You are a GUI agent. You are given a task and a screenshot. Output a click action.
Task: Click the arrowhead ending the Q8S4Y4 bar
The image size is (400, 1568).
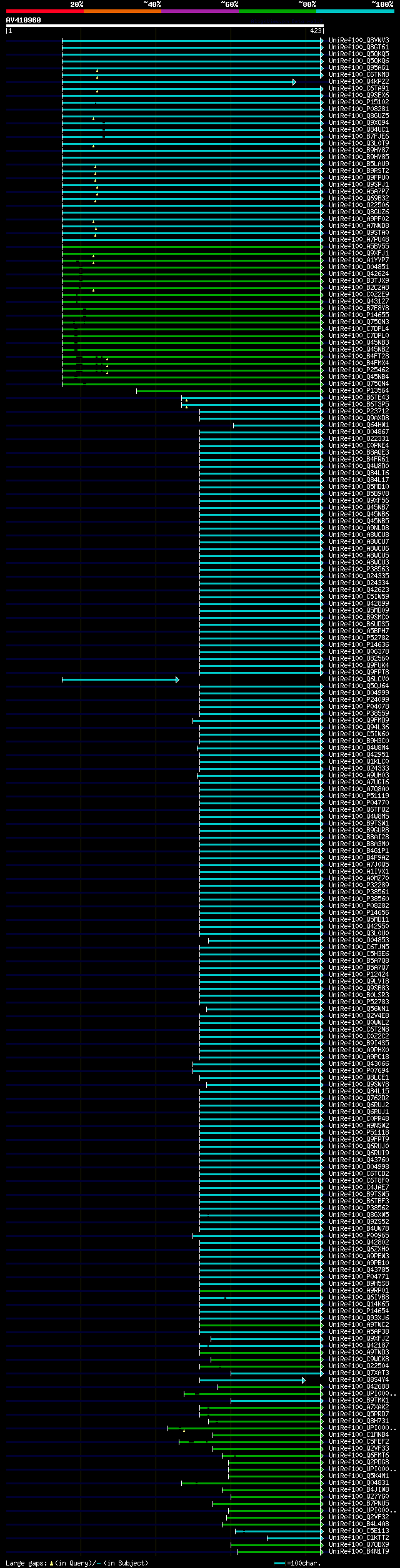tap(304, 1380)
